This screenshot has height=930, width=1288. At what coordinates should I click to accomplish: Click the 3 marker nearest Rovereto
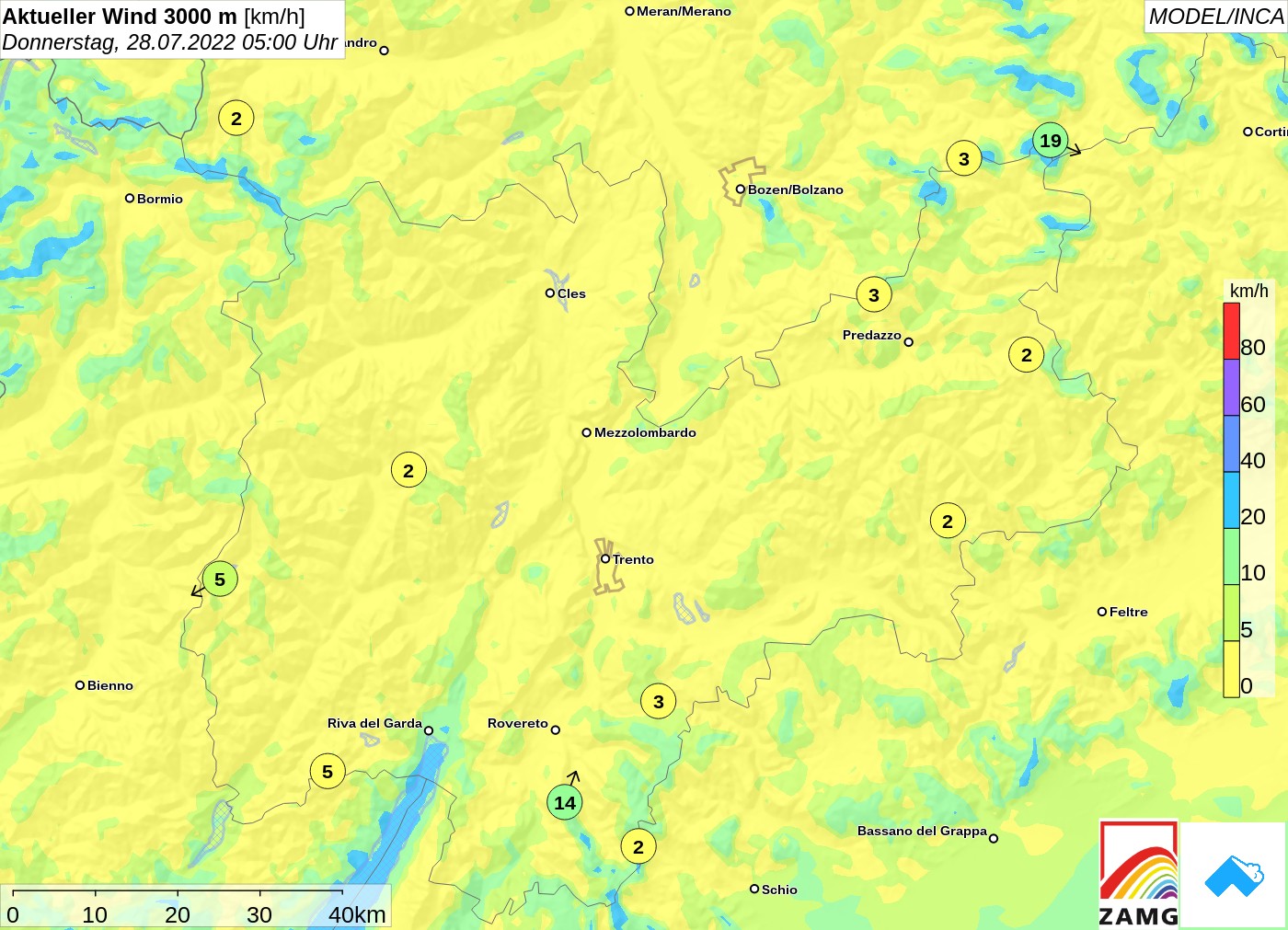pyautogui.click(x=658, y=702)
